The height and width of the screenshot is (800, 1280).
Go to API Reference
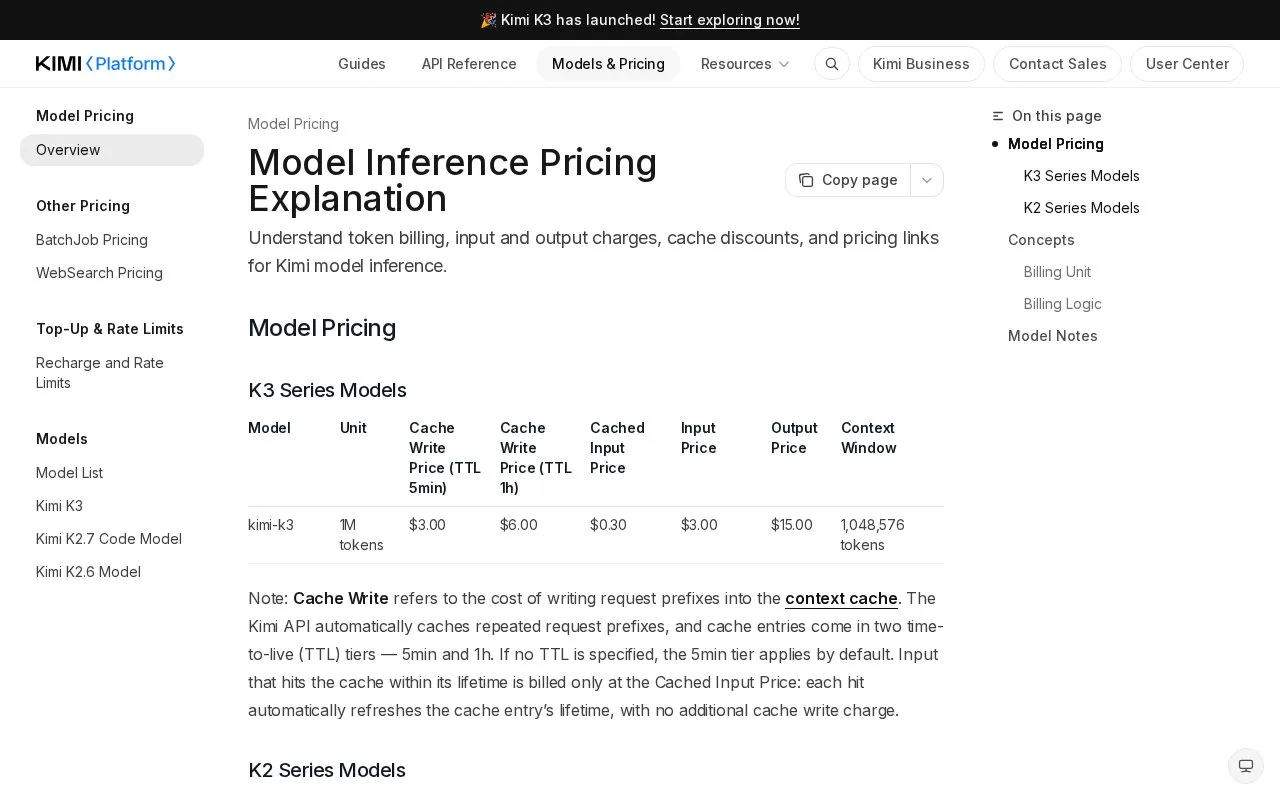[x=469, y=64]
